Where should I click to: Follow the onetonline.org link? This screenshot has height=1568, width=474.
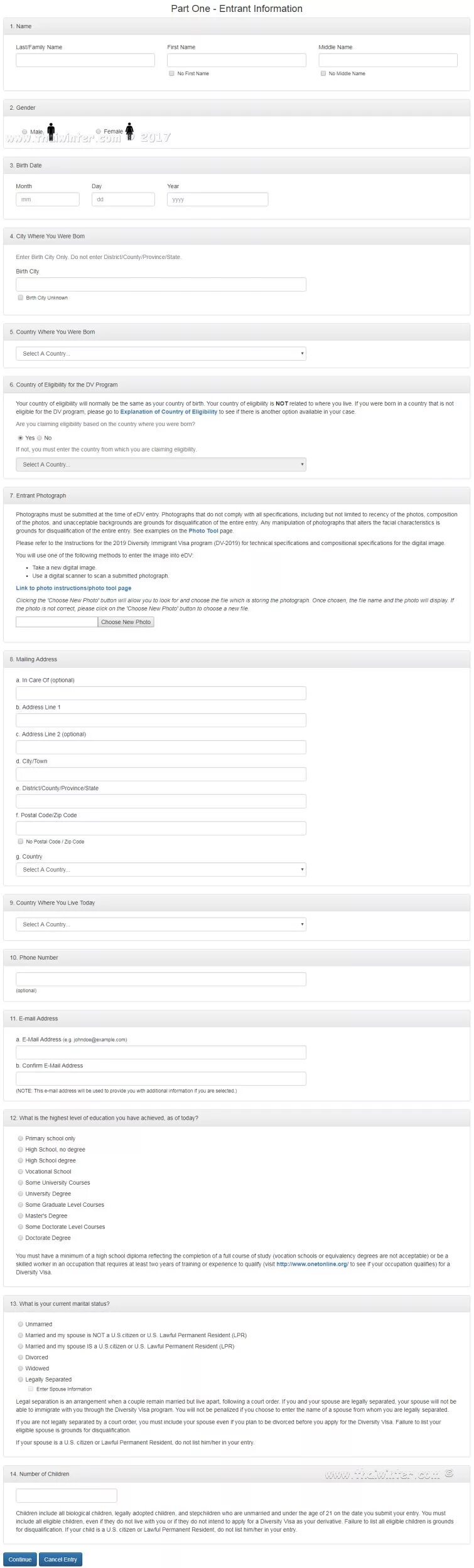click(x=312, y=1264)
